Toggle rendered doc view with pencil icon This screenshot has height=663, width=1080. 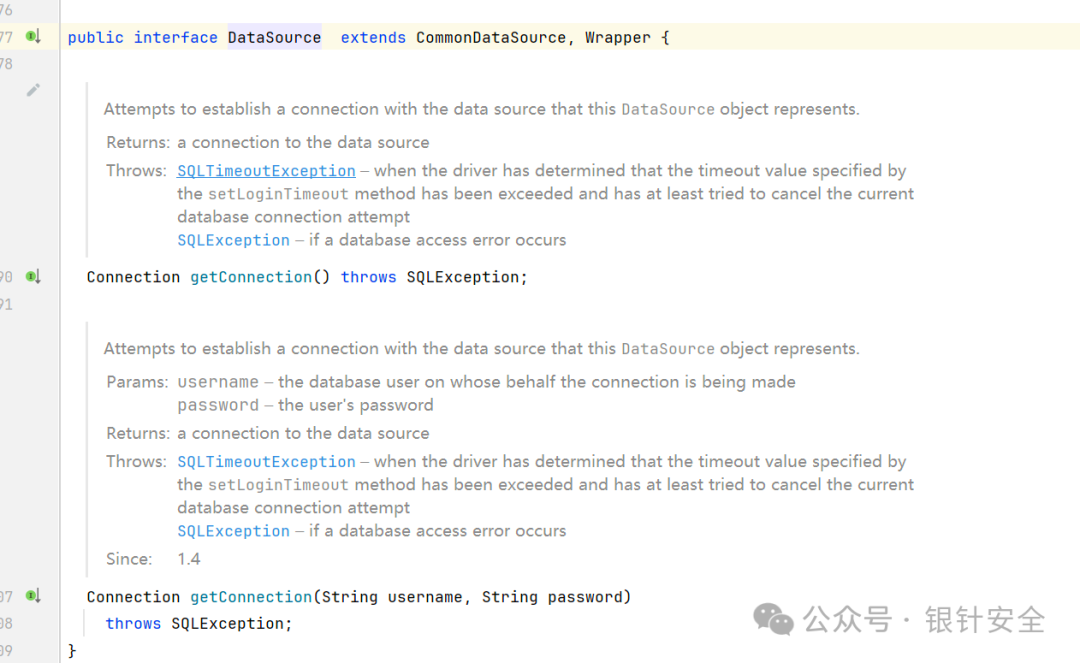pyautogui.click(x=33, y=90)
